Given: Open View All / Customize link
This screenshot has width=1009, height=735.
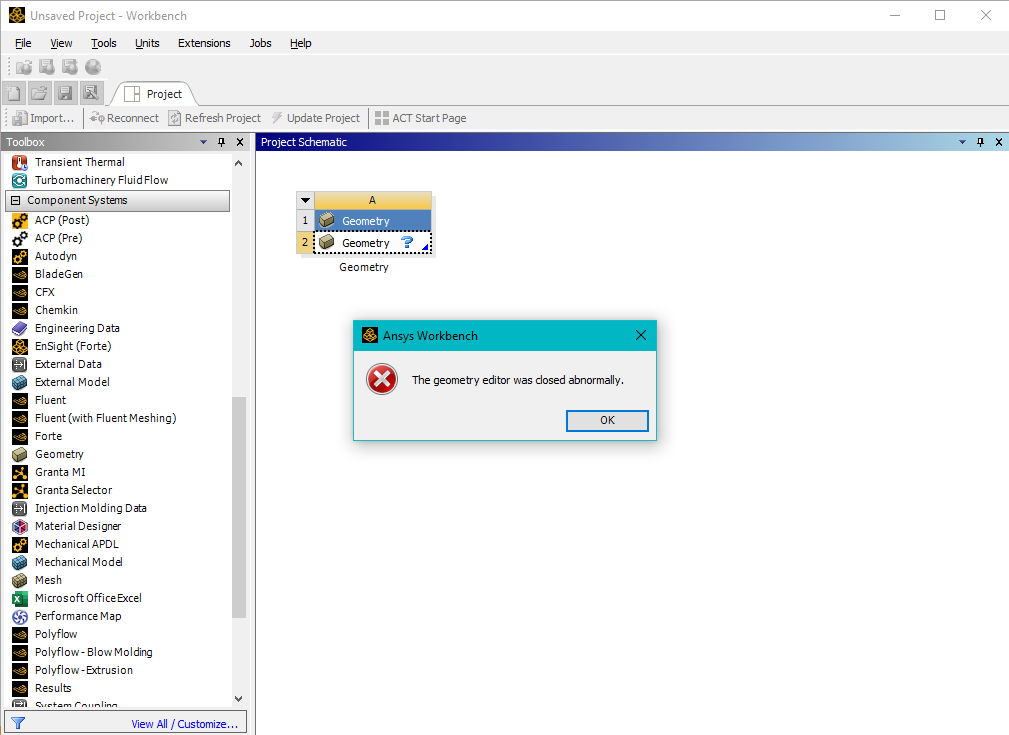Looking at the screenshot, I should 185,724.
